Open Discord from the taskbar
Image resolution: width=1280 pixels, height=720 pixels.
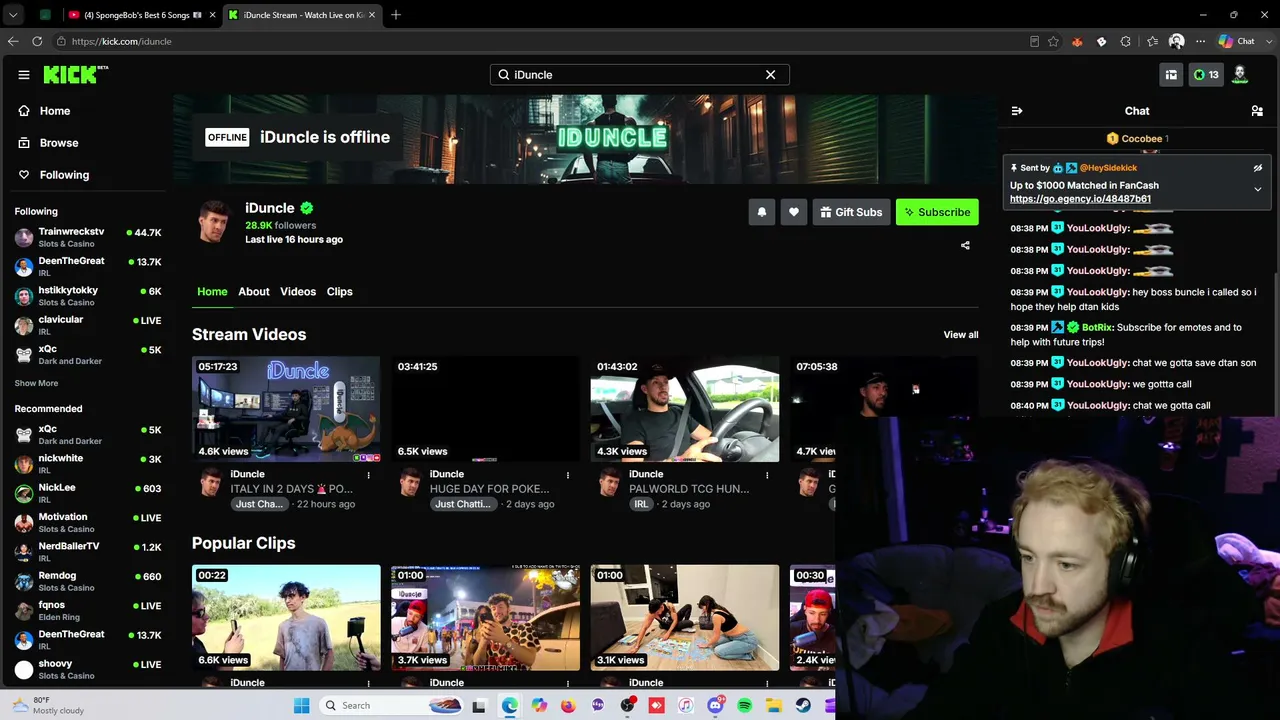715,706
